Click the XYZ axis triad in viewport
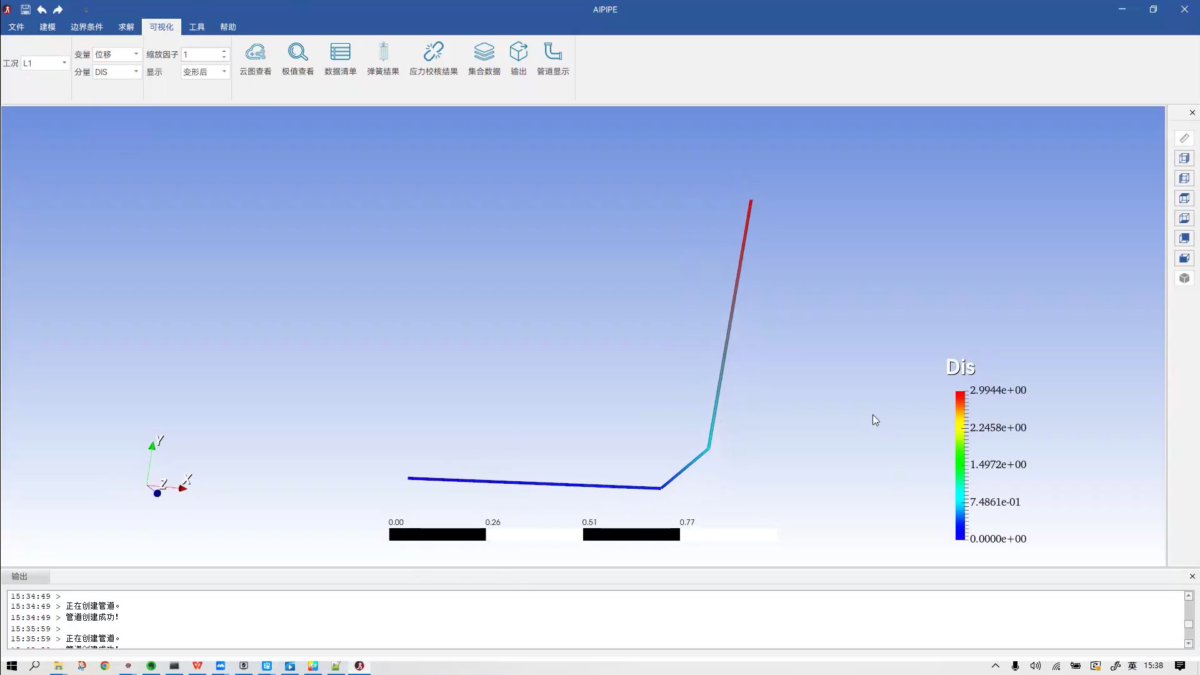The height and width of the screenshot is (675, 1200). (167, 468)
